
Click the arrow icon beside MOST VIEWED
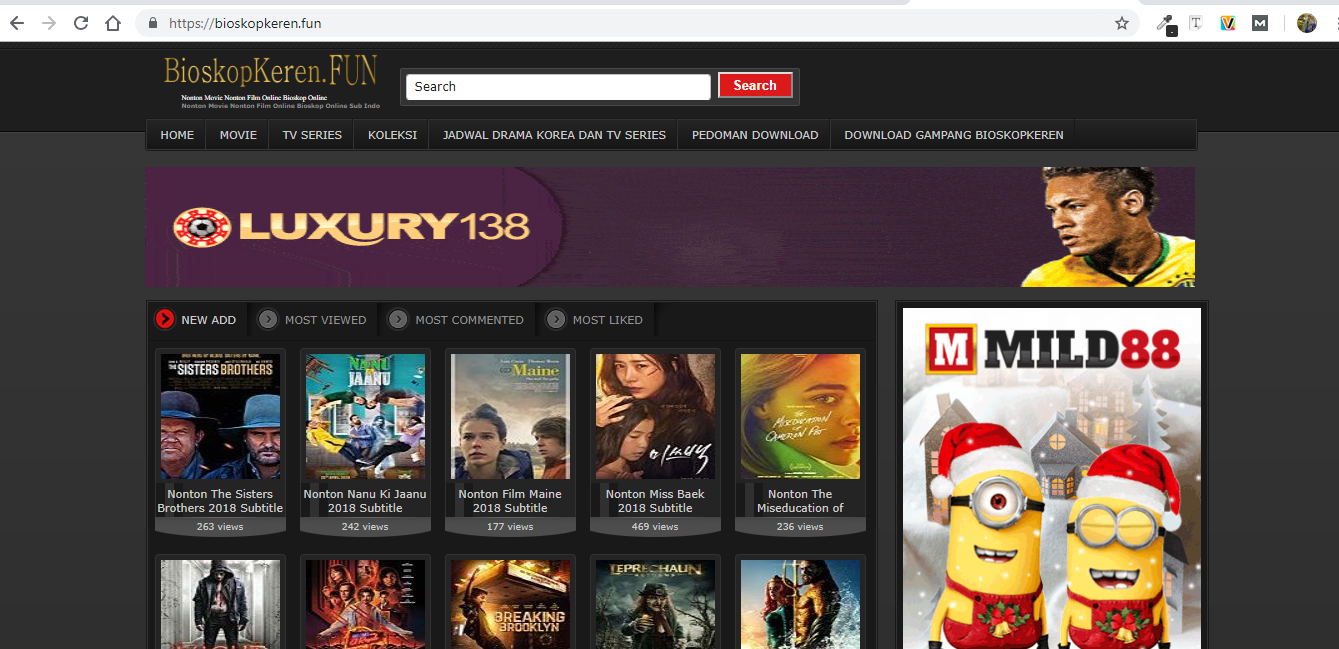[268, 319]
